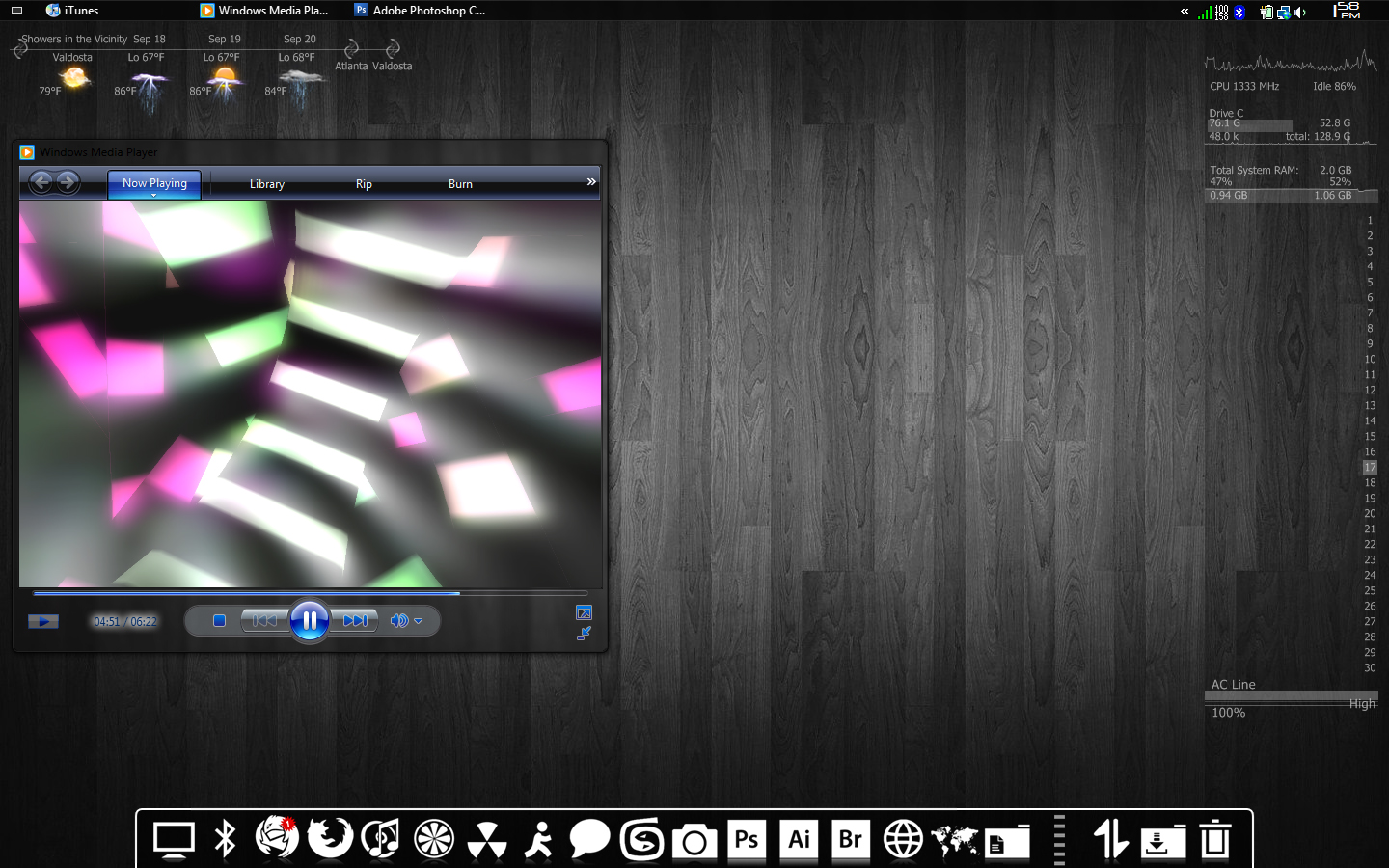Viewport: 1389px width, 868px height.
Task: Open the network connection tray icon
Action: pos(1284,12)
